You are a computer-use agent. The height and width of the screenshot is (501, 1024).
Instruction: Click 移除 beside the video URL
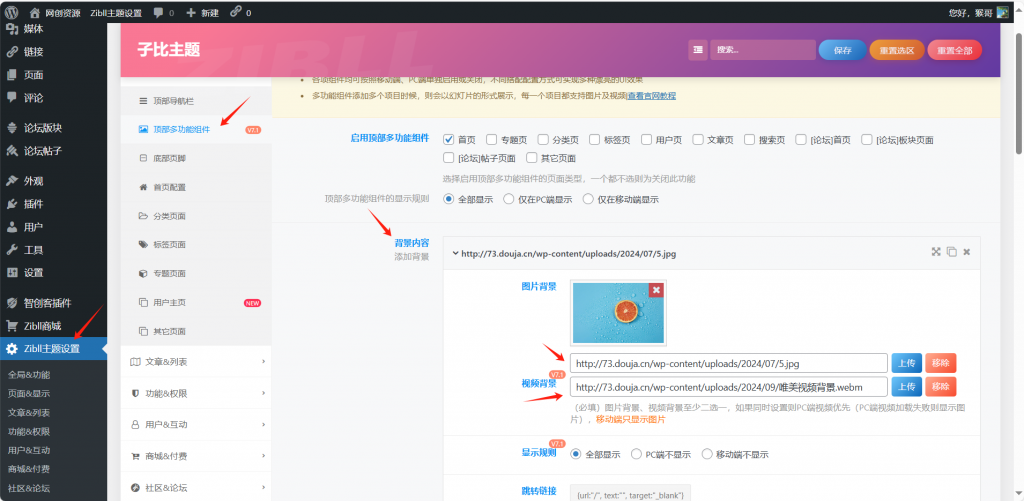pyautogui.click(x=940, y=387)
